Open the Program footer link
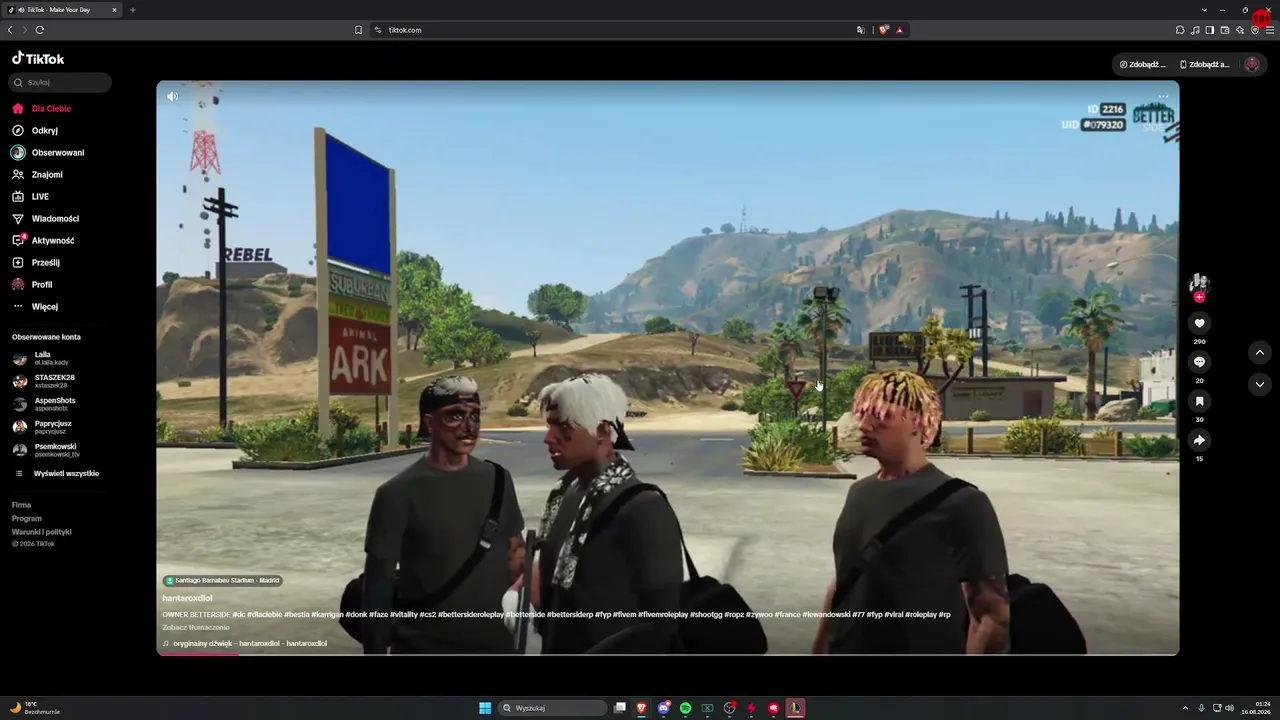 (x=27, y=518)
